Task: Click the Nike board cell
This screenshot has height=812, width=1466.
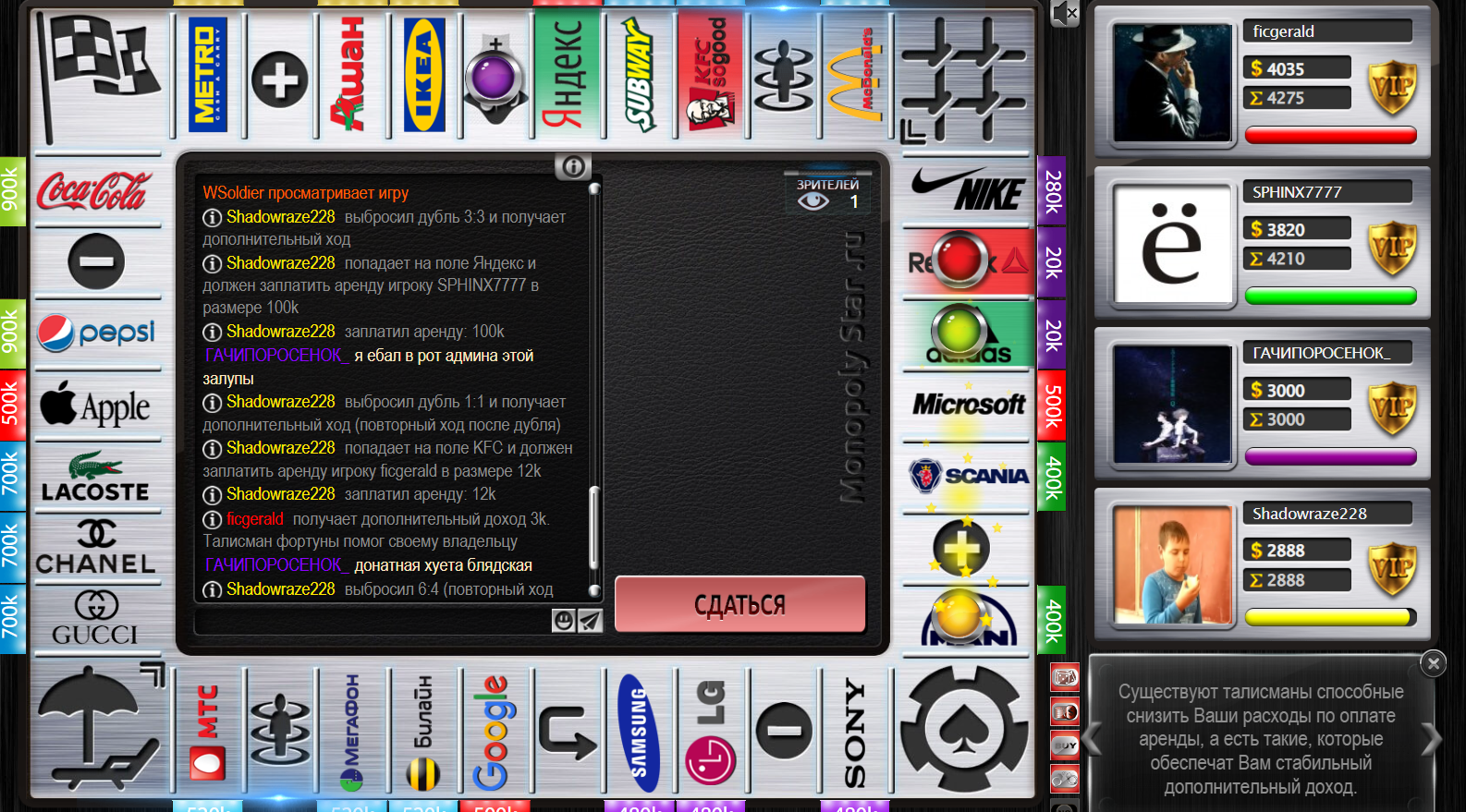Action: pos(967,191)
